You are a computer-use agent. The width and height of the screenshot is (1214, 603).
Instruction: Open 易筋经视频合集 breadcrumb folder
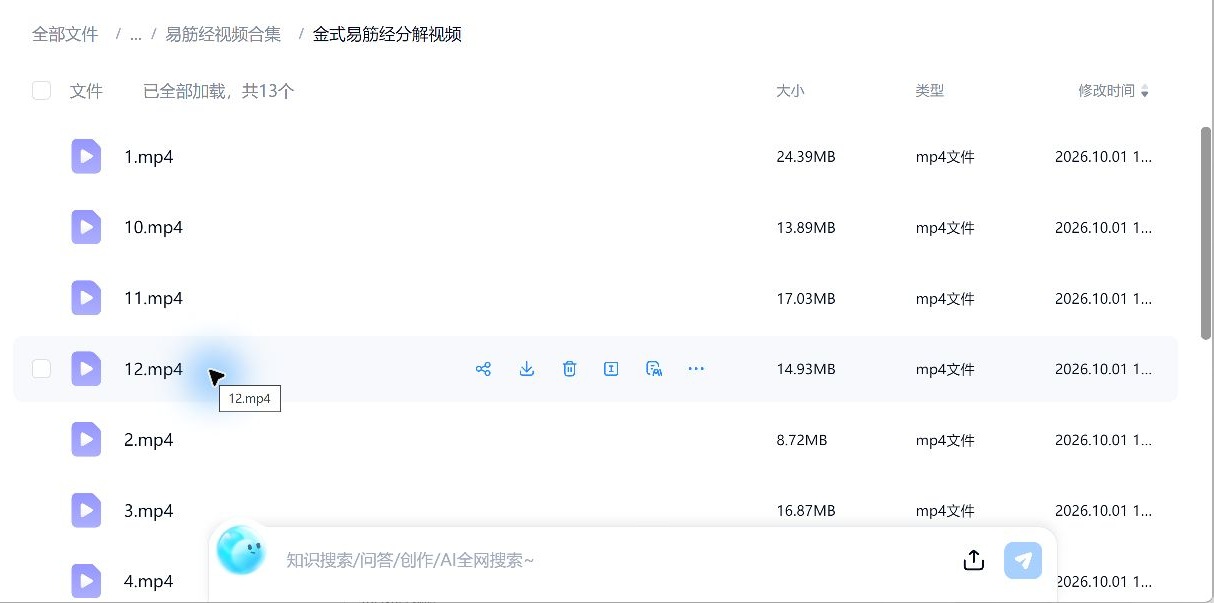[223, 34]
